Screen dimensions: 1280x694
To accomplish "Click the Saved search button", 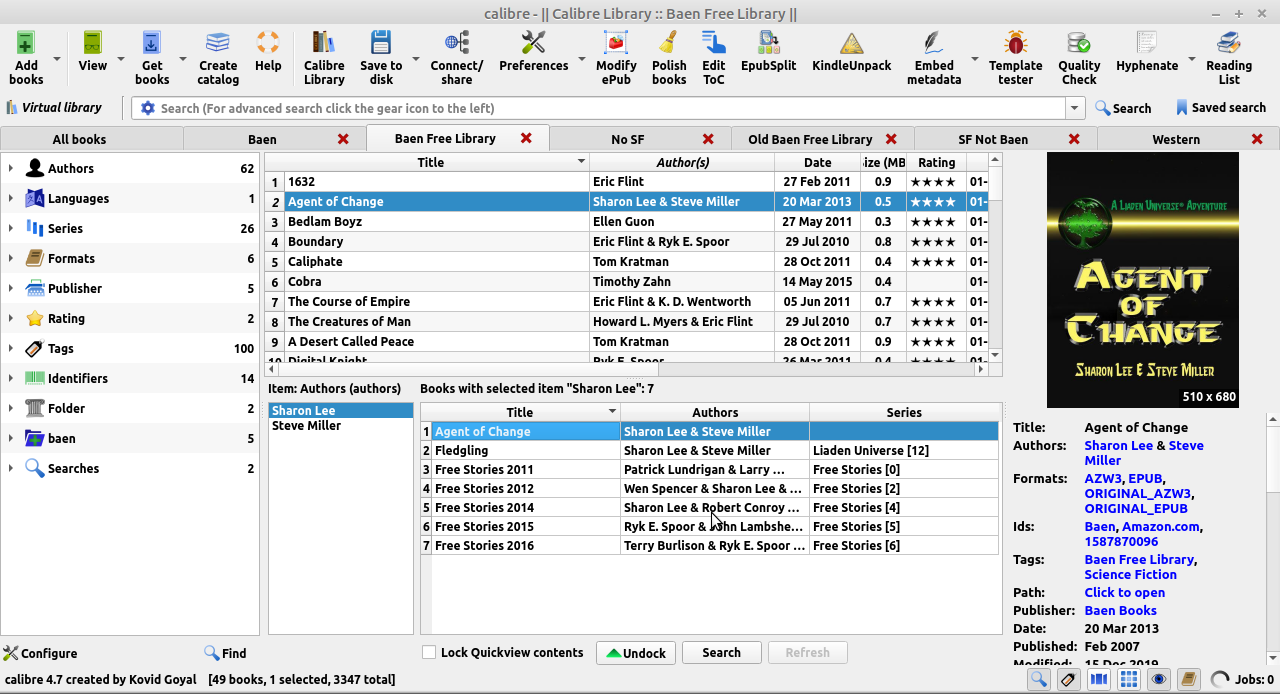I will [x=1221, y=108].
